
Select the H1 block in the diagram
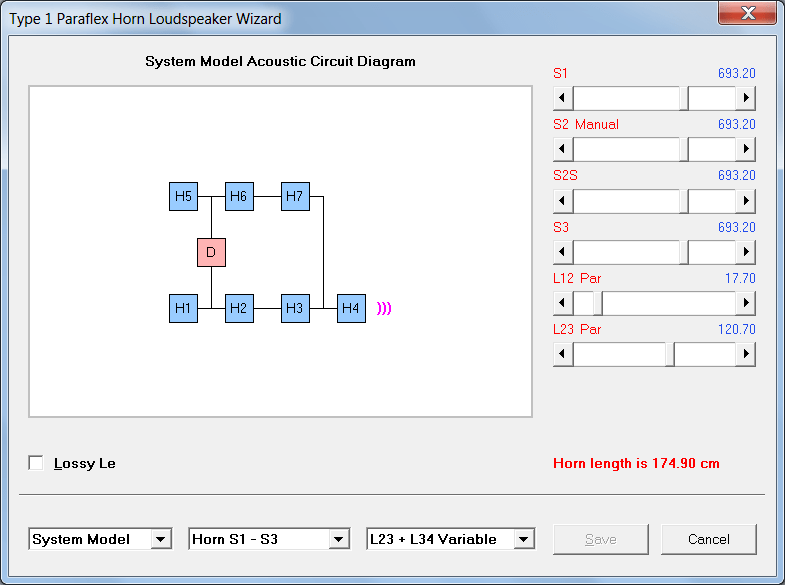point(183,308)
